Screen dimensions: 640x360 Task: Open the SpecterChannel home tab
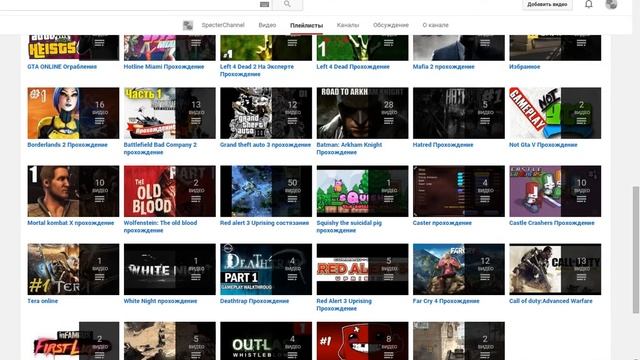(223, 25)
